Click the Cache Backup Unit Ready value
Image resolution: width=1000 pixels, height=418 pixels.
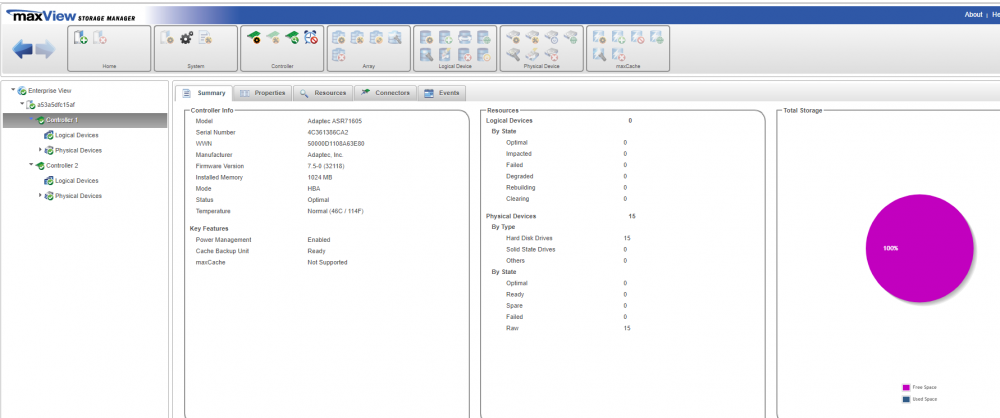click(317, 251)
